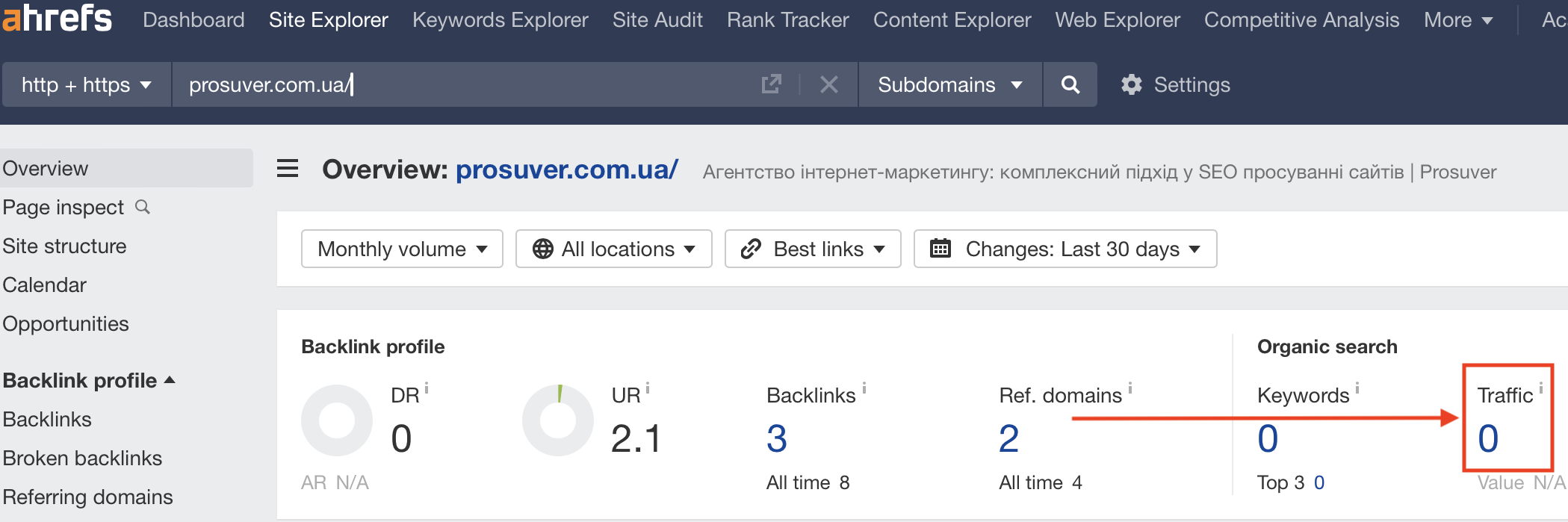This screenshot has height=522, width=1568.
Task: Click Page inspect magnifier icon
Action: point(143,207)
